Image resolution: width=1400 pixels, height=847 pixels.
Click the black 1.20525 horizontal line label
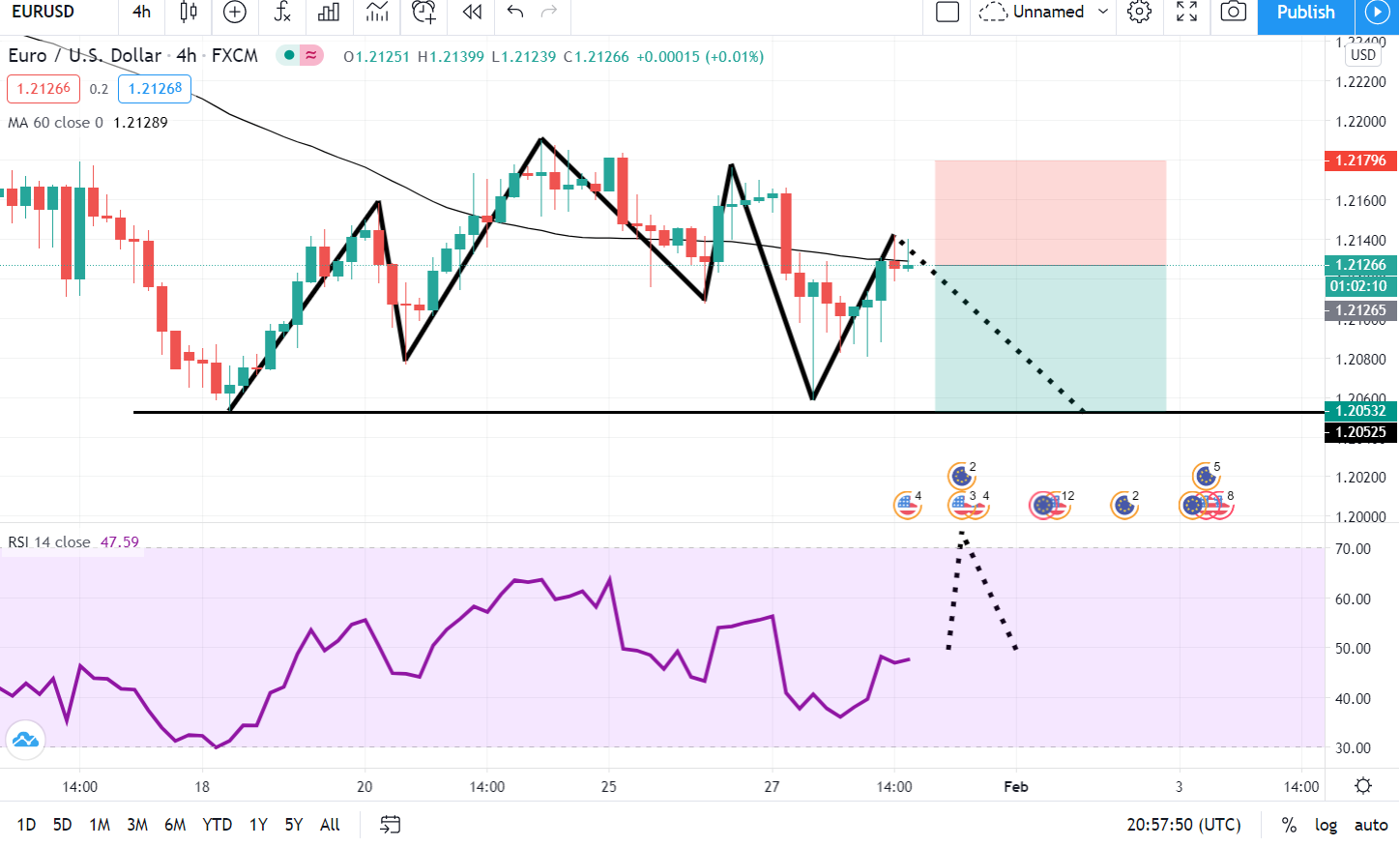[1360, 432]
